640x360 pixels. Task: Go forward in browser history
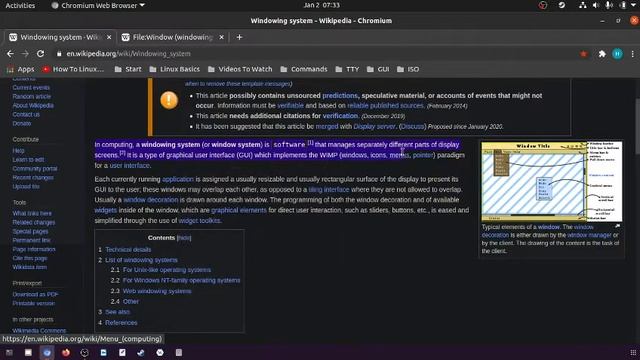pos(25,53)
